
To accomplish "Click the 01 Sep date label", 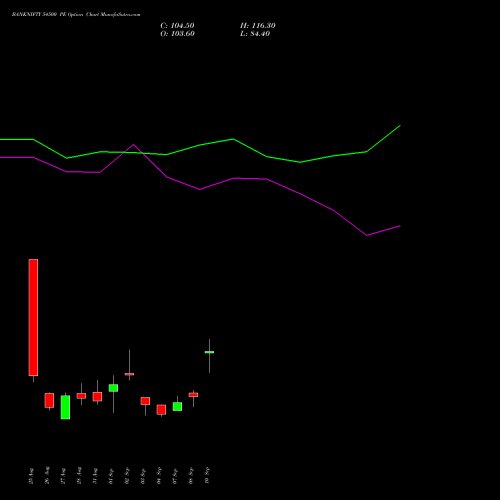I will click(x=111, y=476).
